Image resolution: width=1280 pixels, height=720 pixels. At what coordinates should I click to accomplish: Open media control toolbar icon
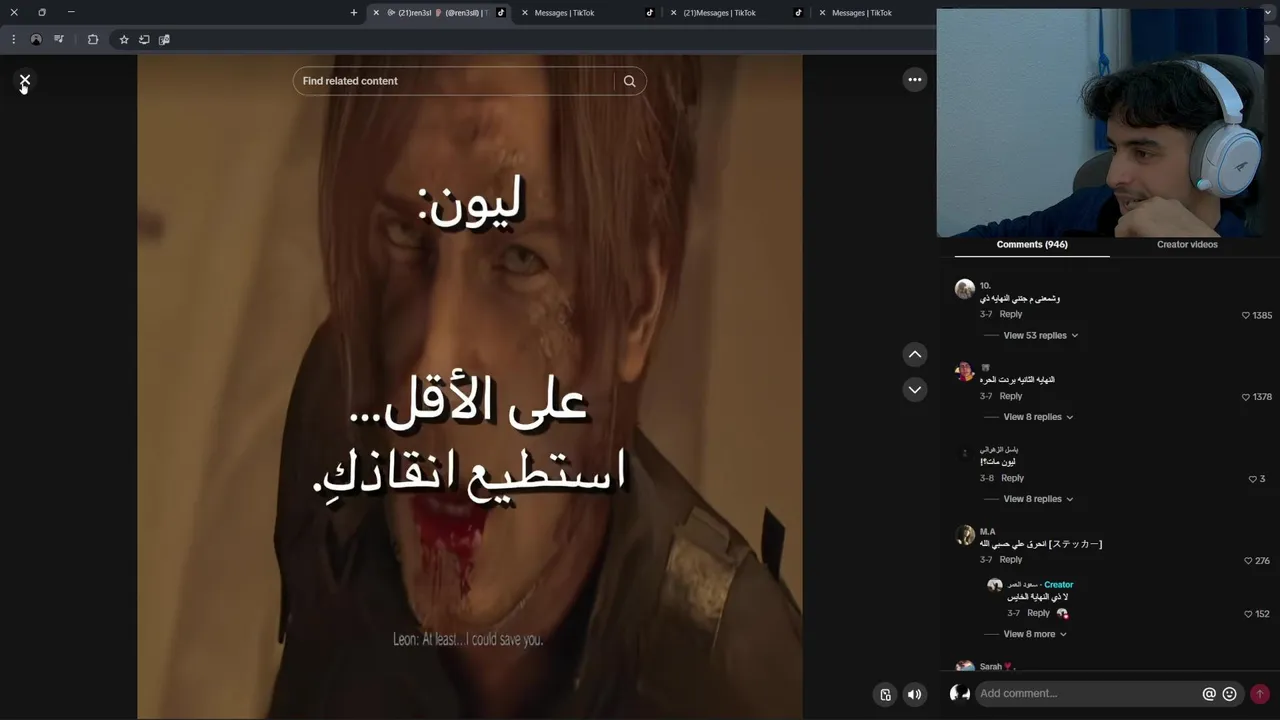(x=59, y=39)
